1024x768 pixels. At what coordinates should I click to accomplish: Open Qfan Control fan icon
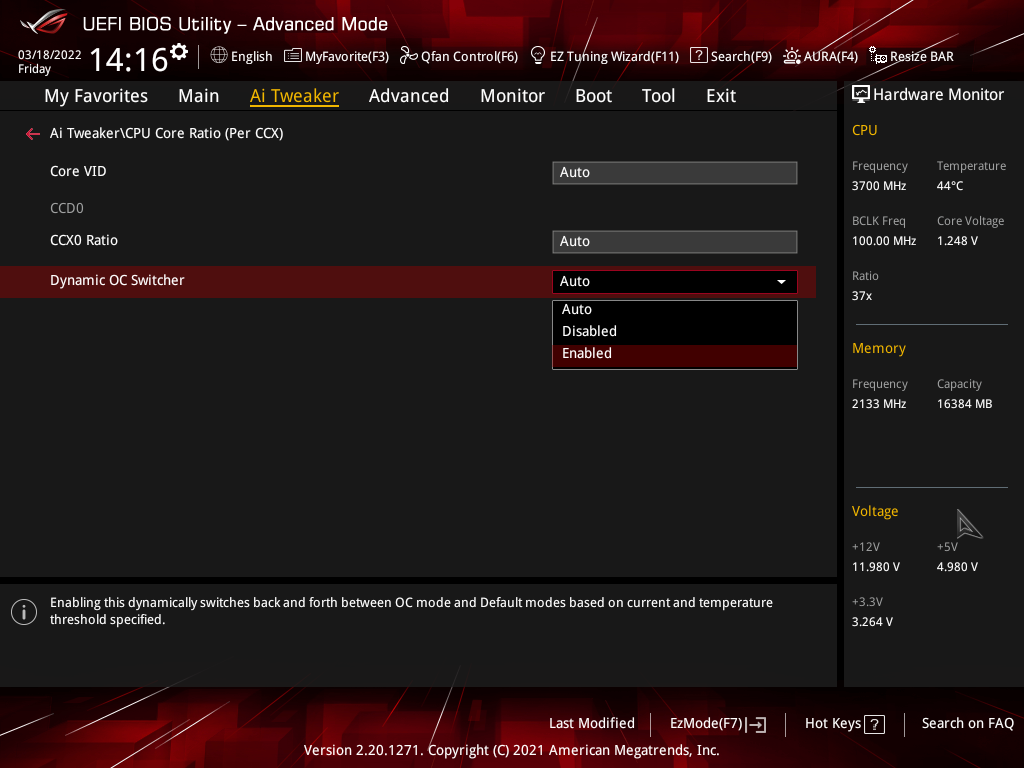pos(408,56)
